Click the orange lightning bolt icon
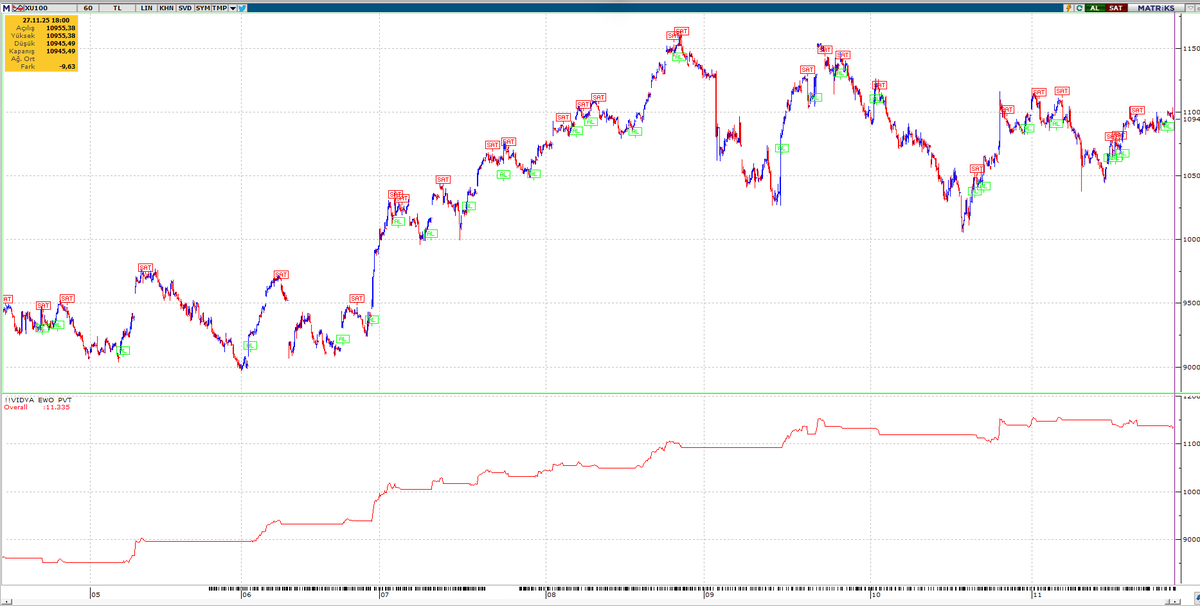The width and height of the screenshot is (1200, 606). [1069, 8]
